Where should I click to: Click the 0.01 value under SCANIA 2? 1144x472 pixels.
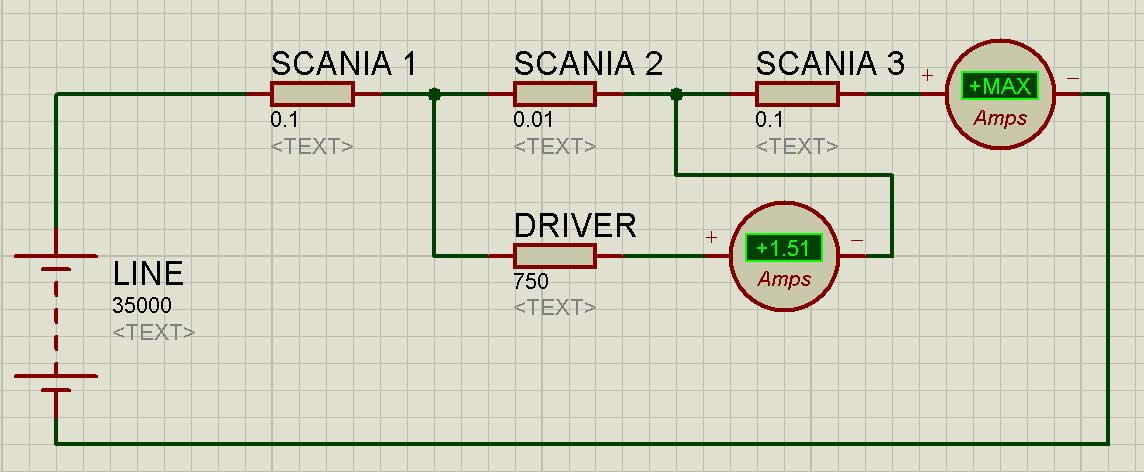533,120
